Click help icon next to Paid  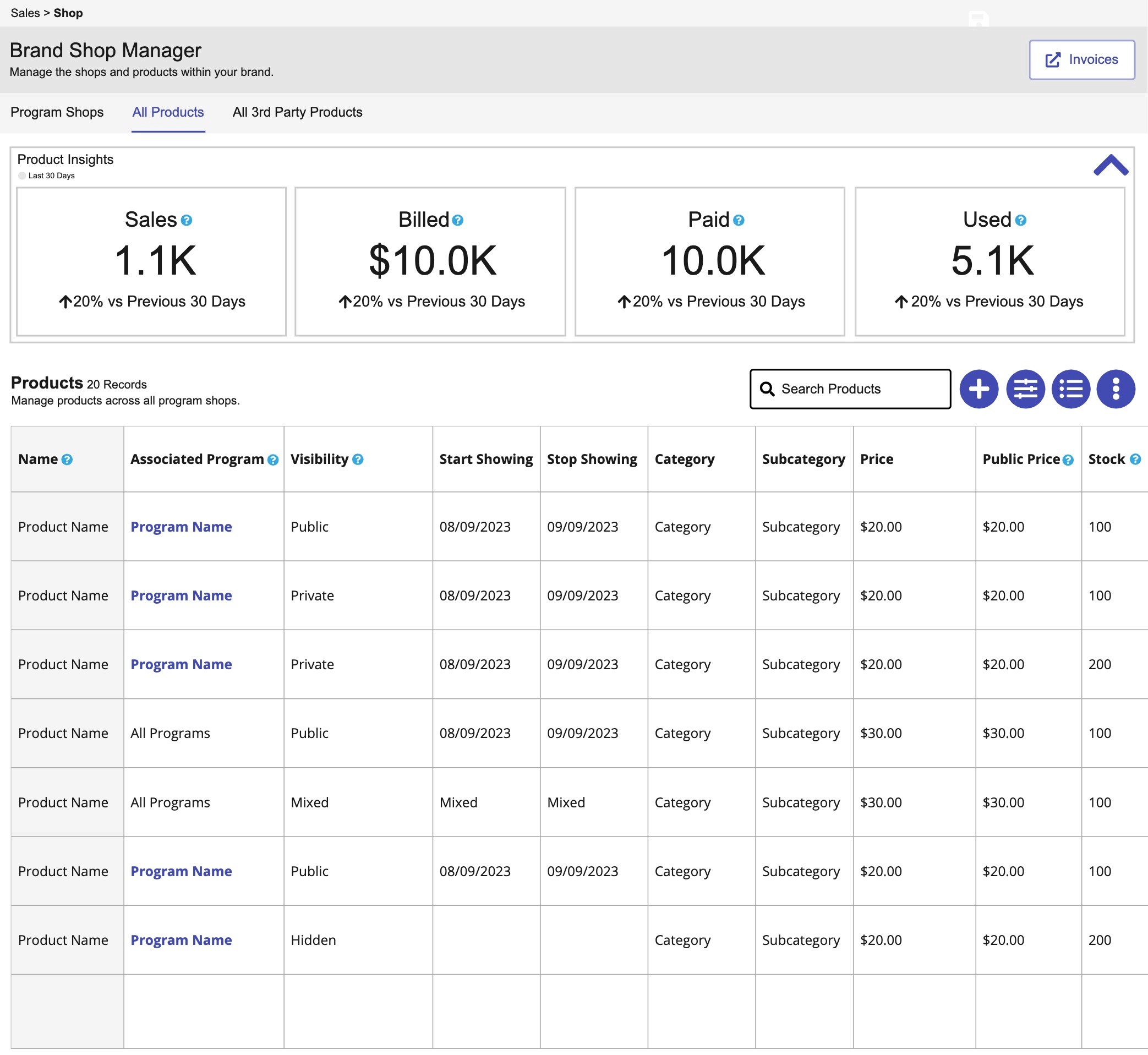click(x=739, y=220)
